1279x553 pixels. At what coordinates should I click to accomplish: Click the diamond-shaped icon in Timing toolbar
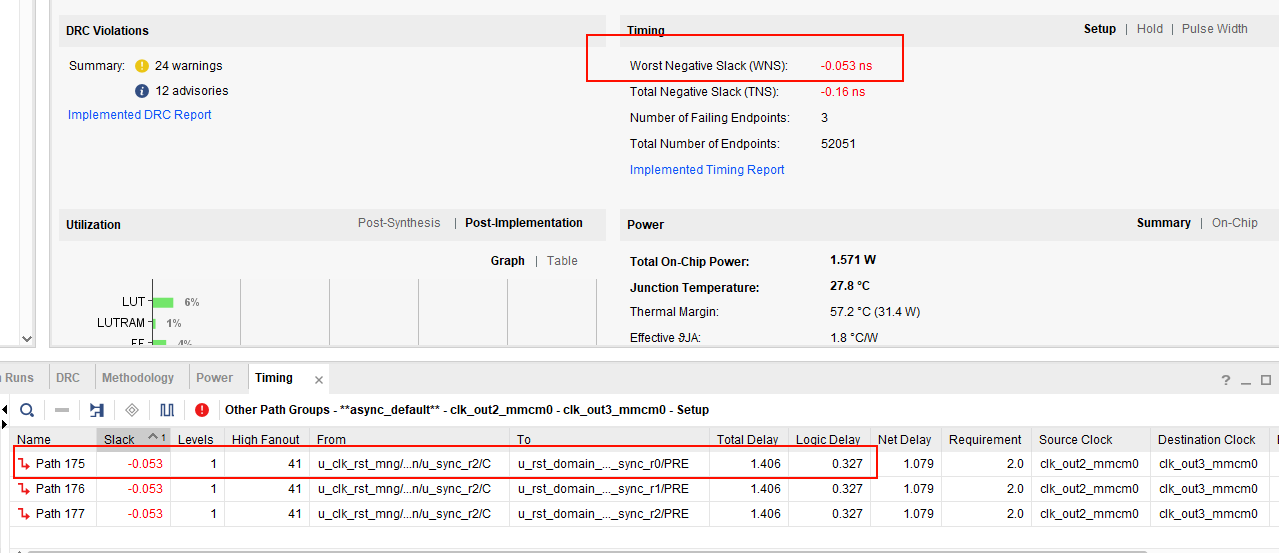pos(132,410)
